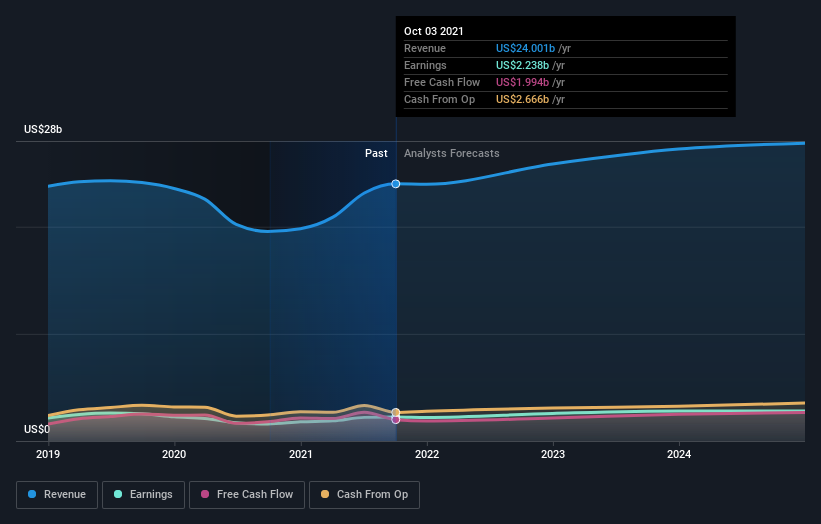The height and width of the screenshot is (524, 821).
Task: Click the Oct 03 2021 tooltip date
Action: click(434, 31)
